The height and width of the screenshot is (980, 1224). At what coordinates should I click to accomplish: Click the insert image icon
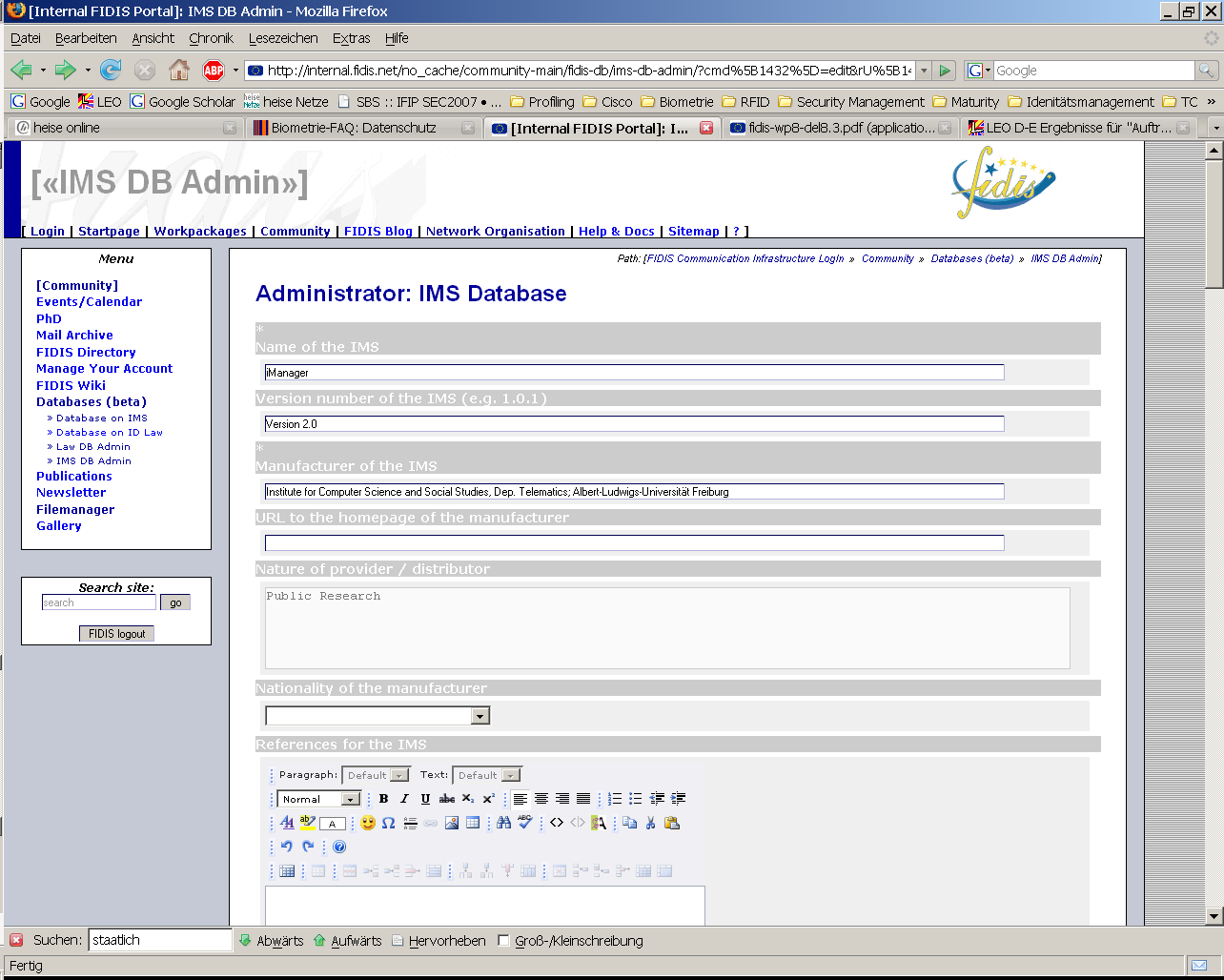pos(452,823)
